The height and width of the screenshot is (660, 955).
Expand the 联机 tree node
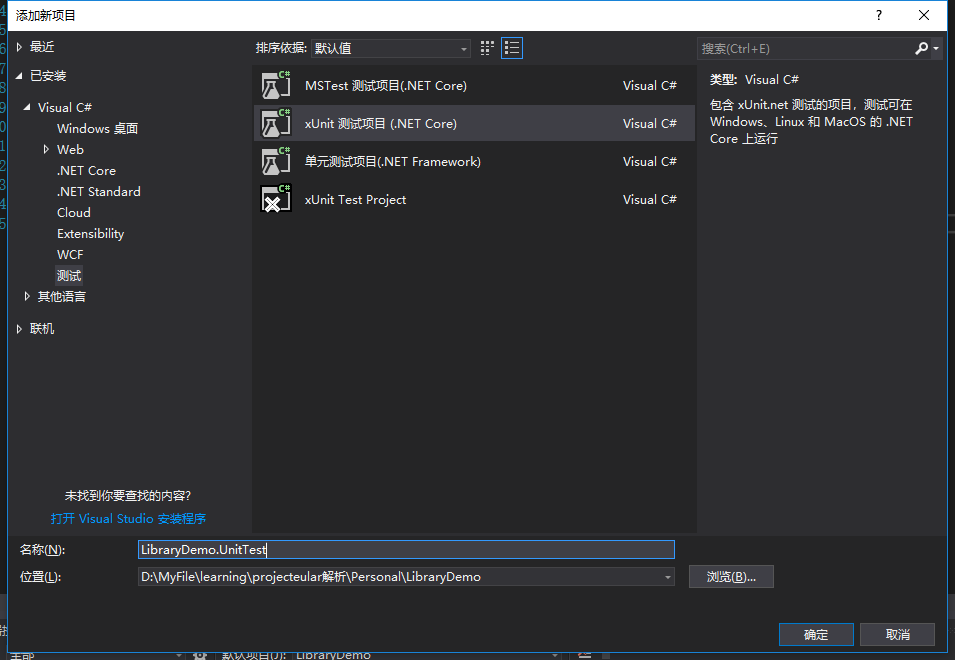click(19, 329)
